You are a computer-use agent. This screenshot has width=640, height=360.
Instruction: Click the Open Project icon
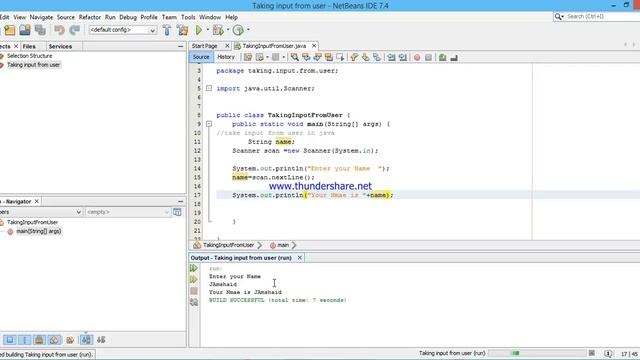[x=25, y=30]
